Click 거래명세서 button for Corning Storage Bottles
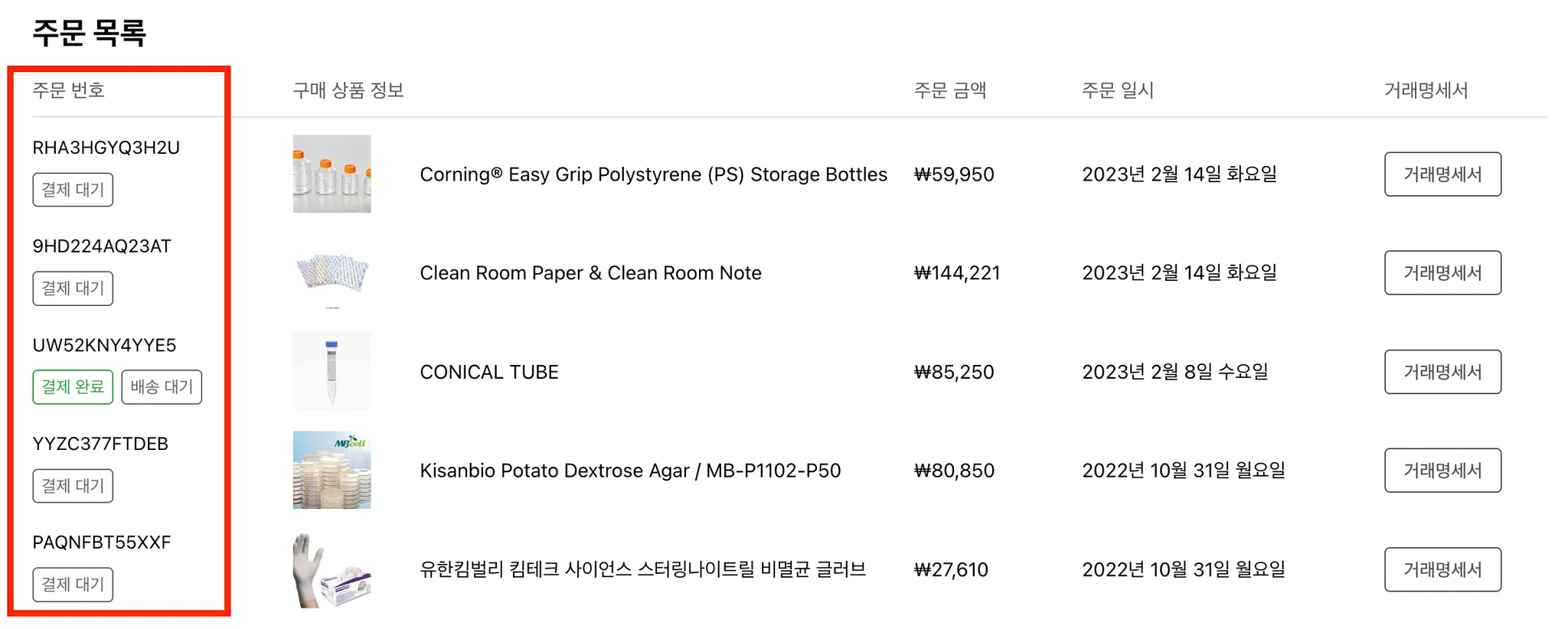1568x629 pixels. [1442, 174]
